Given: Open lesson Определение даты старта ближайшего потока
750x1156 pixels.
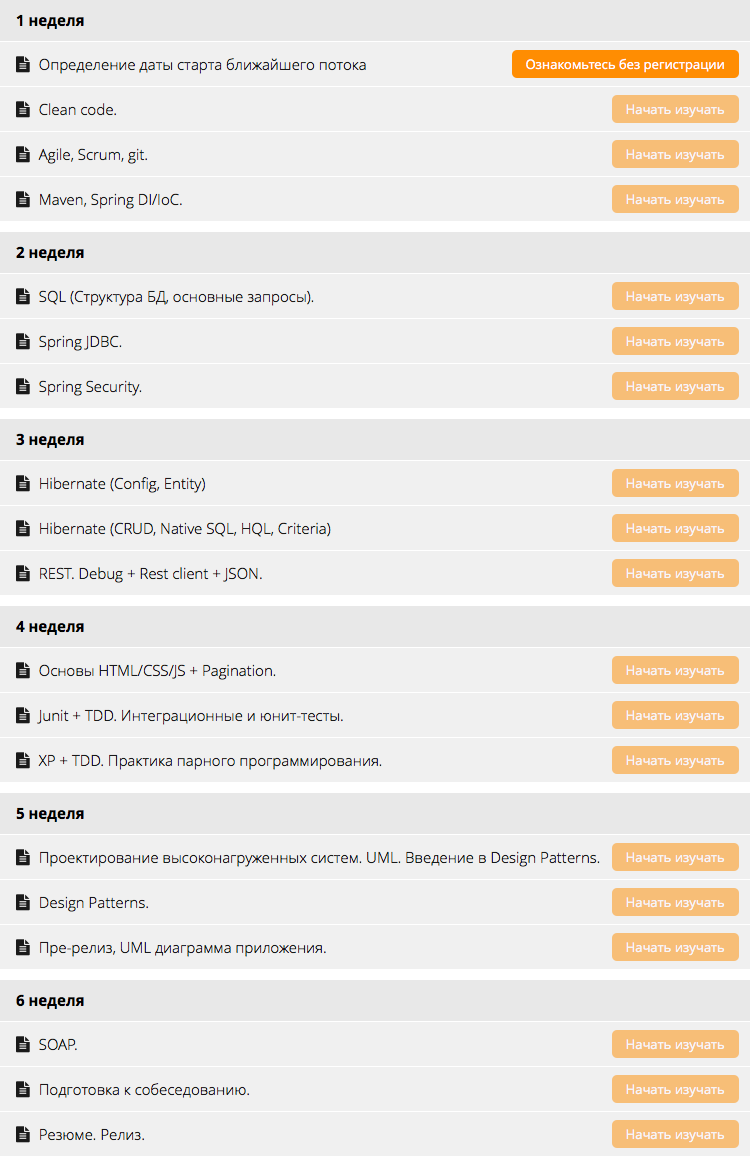Looking at the screenshot, I should [202, 65].
